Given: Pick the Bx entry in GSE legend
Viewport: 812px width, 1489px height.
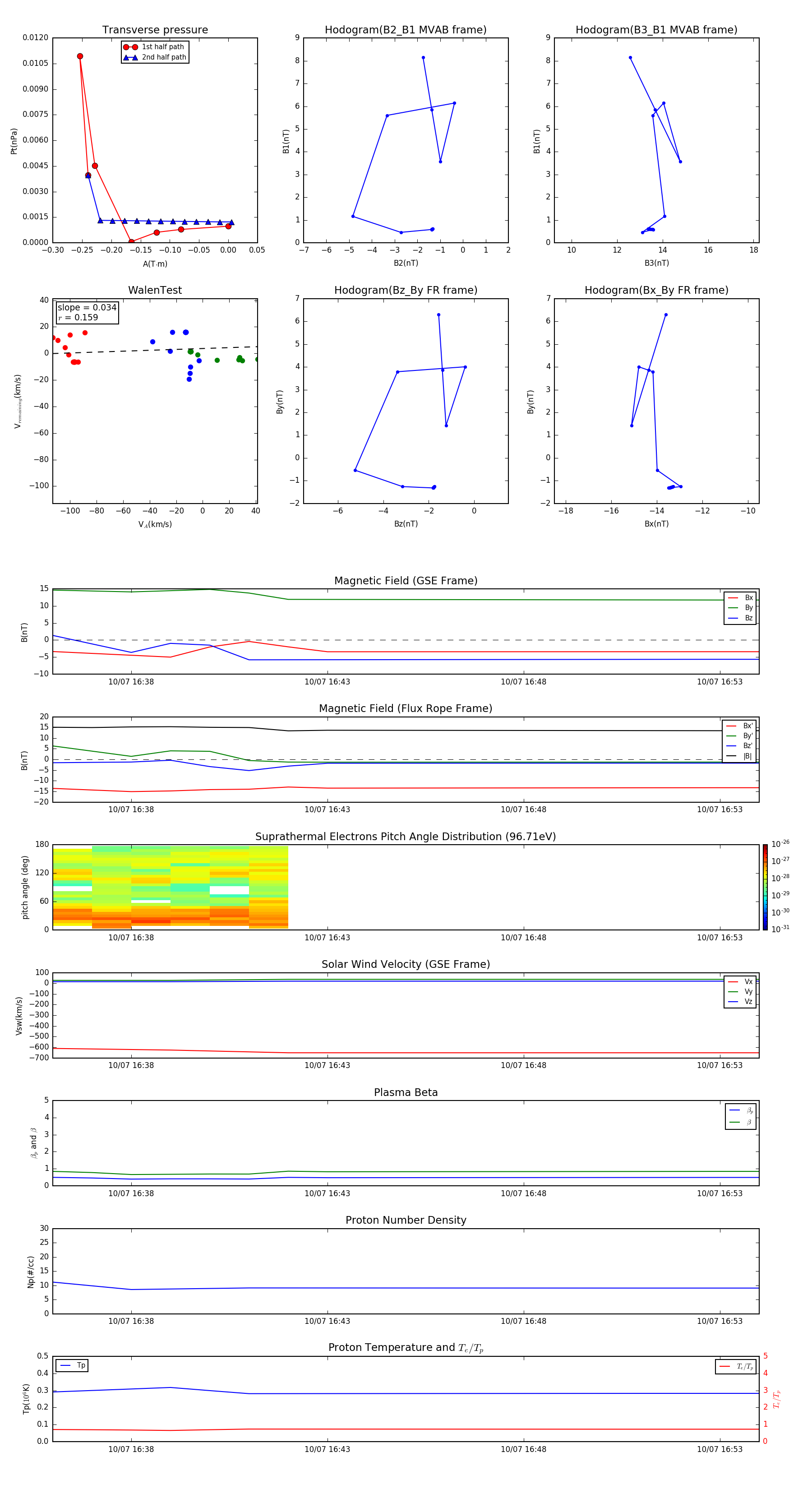Looking at the screenshot, I should click(x=740, y=598).
